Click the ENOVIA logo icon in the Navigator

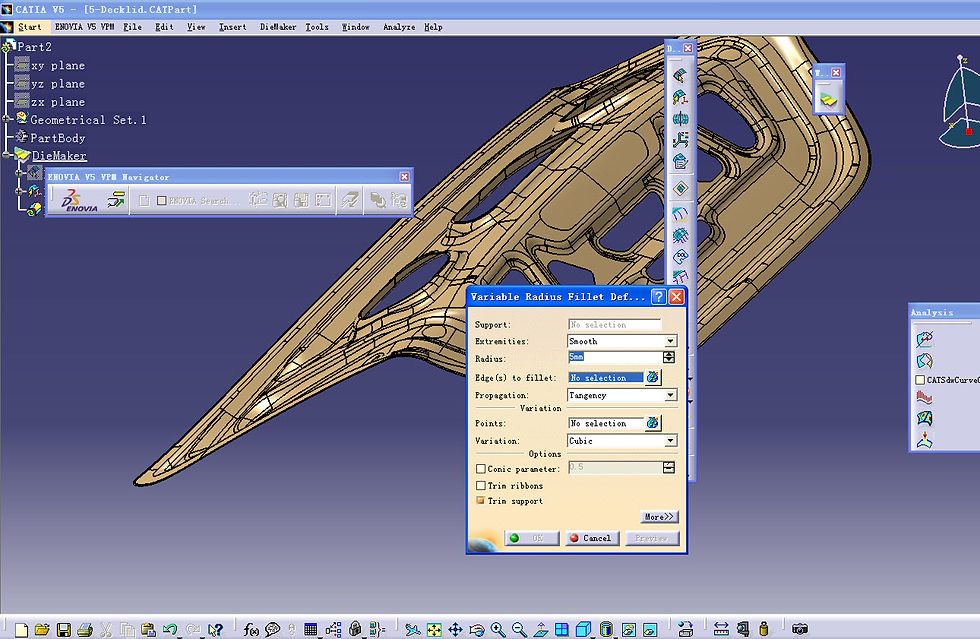coord(79,200)
